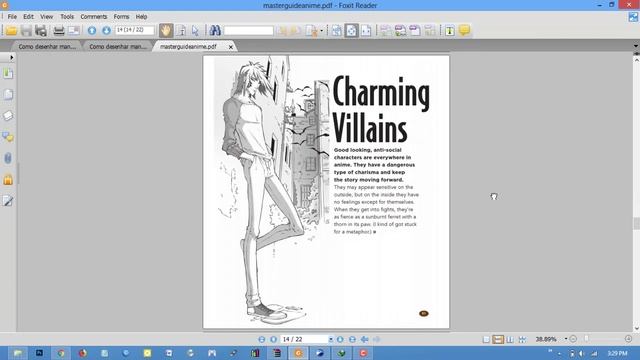The image size is (640, 360).
Task: Enable Single Page view mode
Action: 486,339
